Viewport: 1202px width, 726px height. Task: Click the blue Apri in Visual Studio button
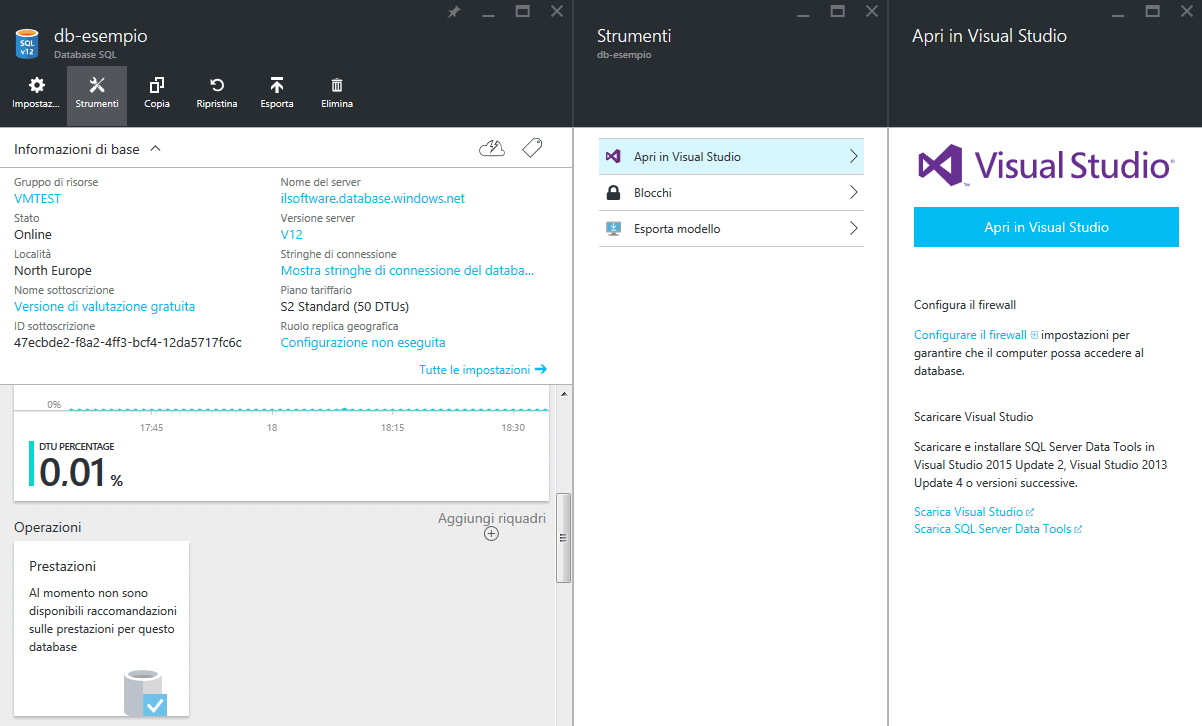pos(1046,227)
